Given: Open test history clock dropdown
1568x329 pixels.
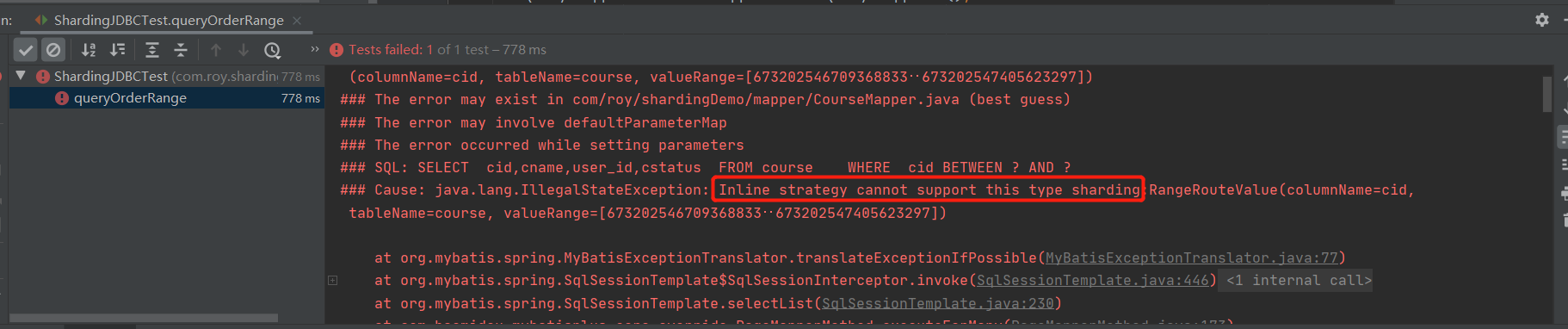Looking at the screenshot, I should [273, 50].
